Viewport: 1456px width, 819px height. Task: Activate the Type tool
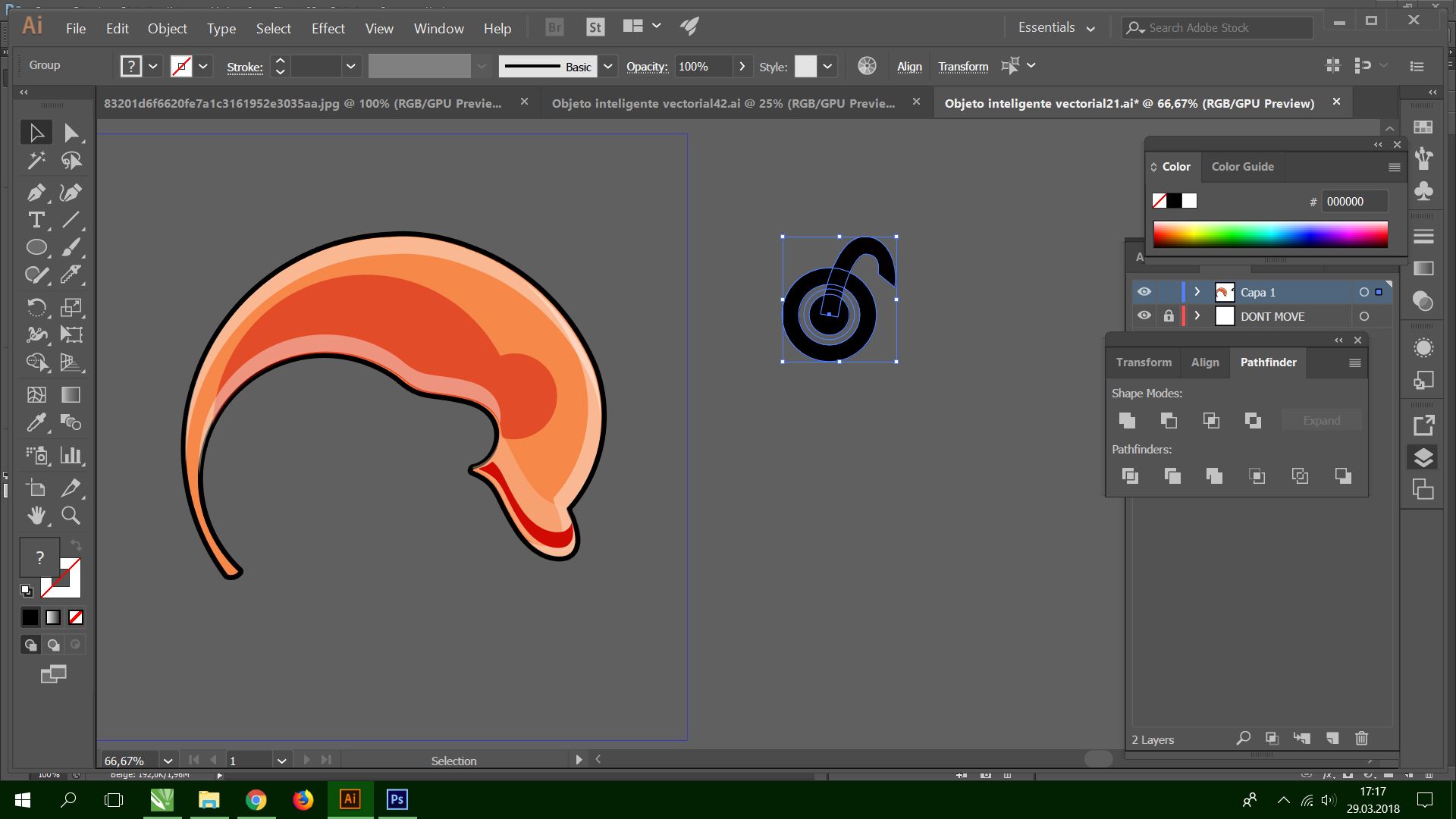pos(36,220)
